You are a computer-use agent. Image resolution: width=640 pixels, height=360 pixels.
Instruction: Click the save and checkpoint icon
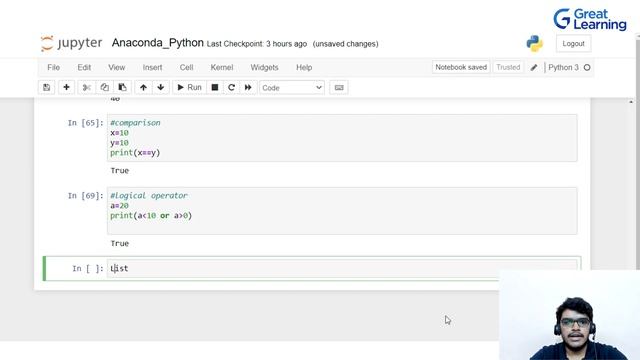click(x=47, y=87)
